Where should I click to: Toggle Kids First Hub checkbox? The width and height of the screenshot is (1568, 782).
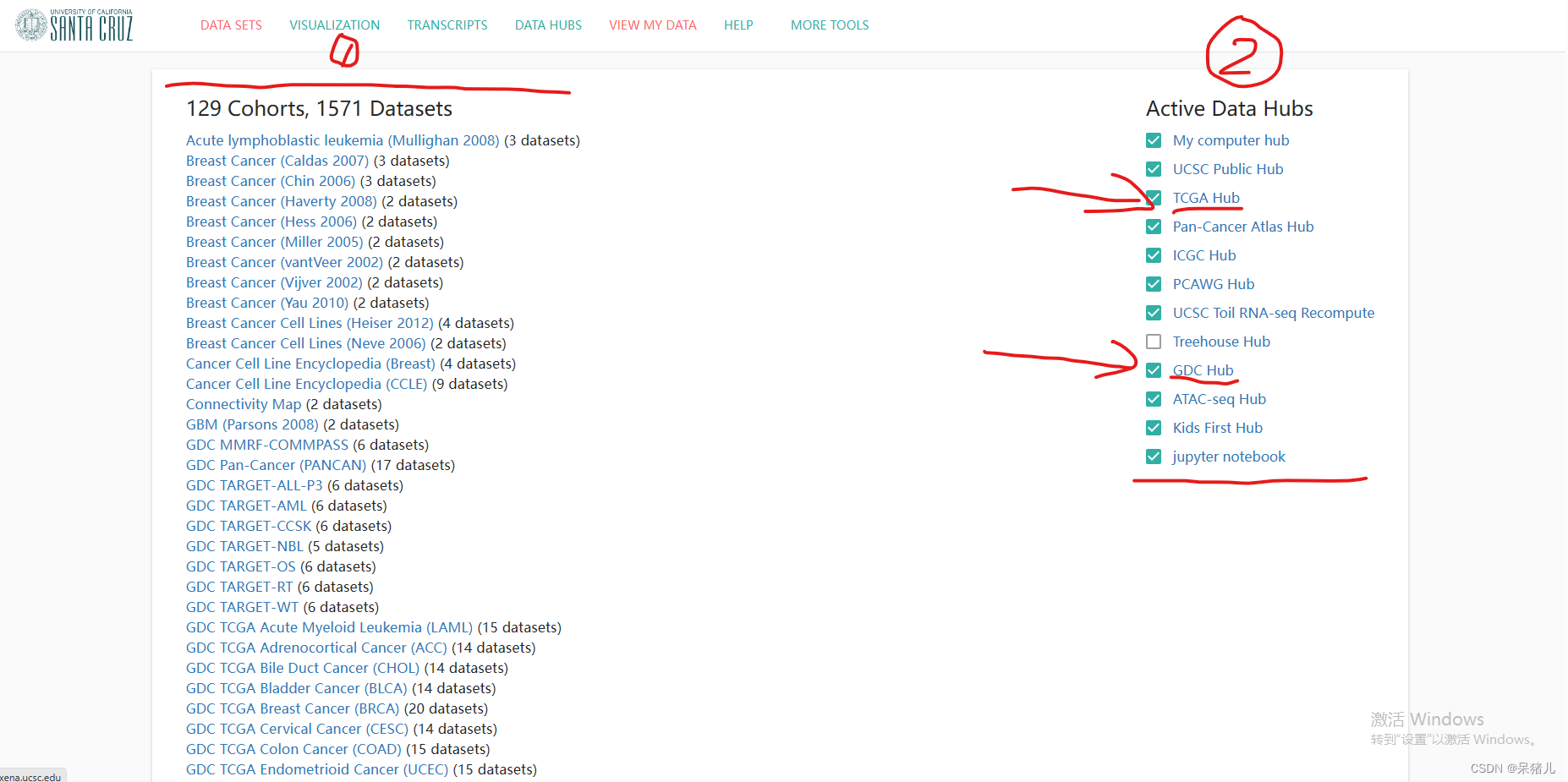pos(1154,428)
